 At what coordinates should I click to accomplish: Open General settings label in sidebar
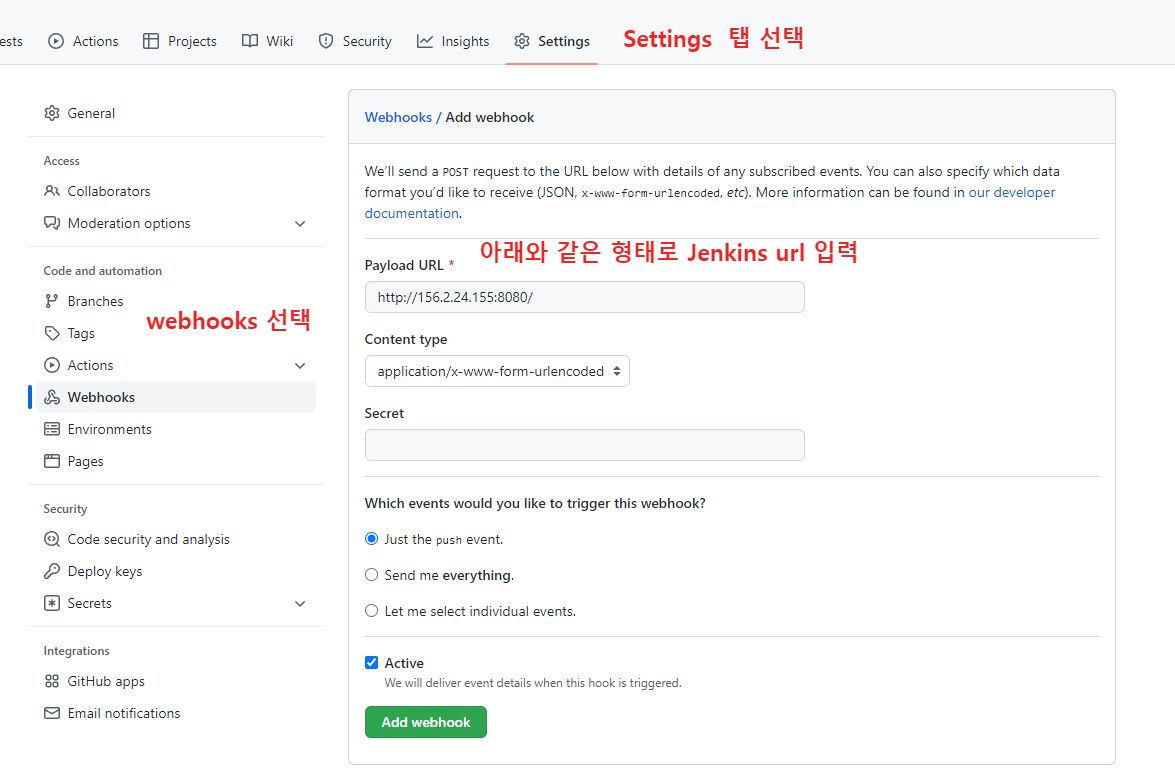[91, 113]
